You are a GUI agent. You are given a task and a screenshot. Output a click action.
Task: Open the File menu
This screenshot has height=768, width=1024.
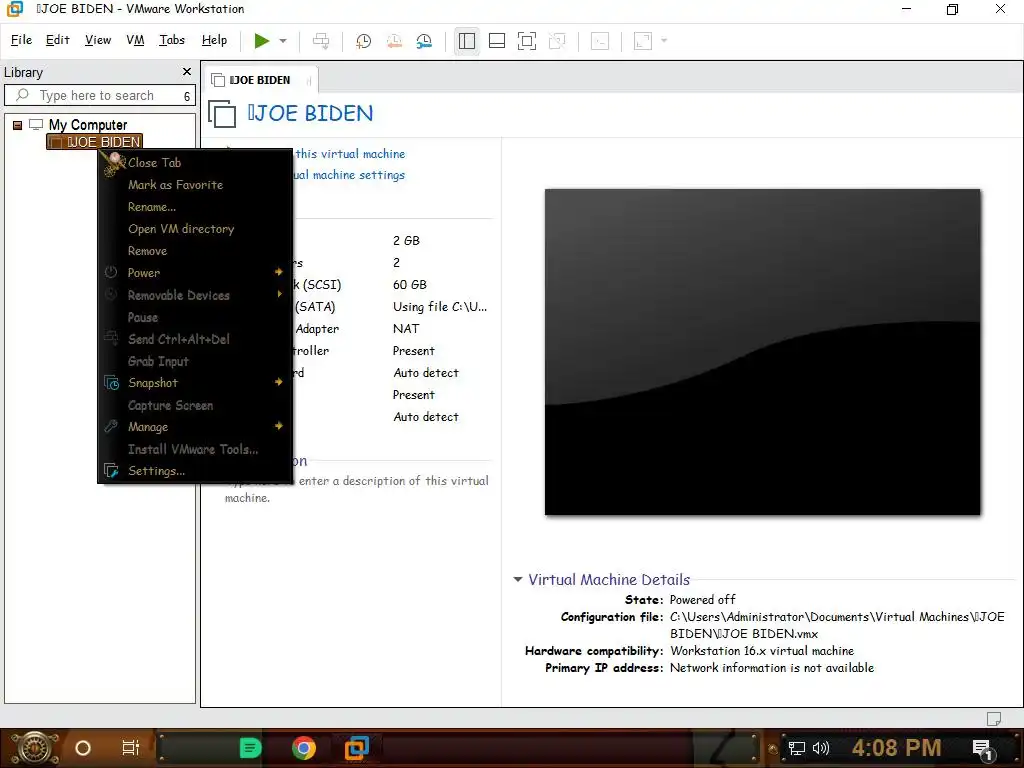tap(21, 40)
